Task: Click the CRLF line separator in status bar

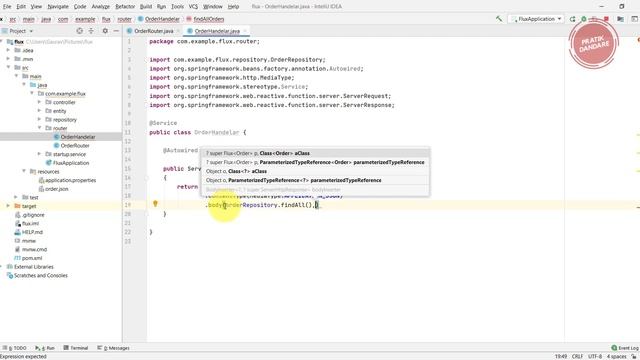Action: (x=577, y=356)
